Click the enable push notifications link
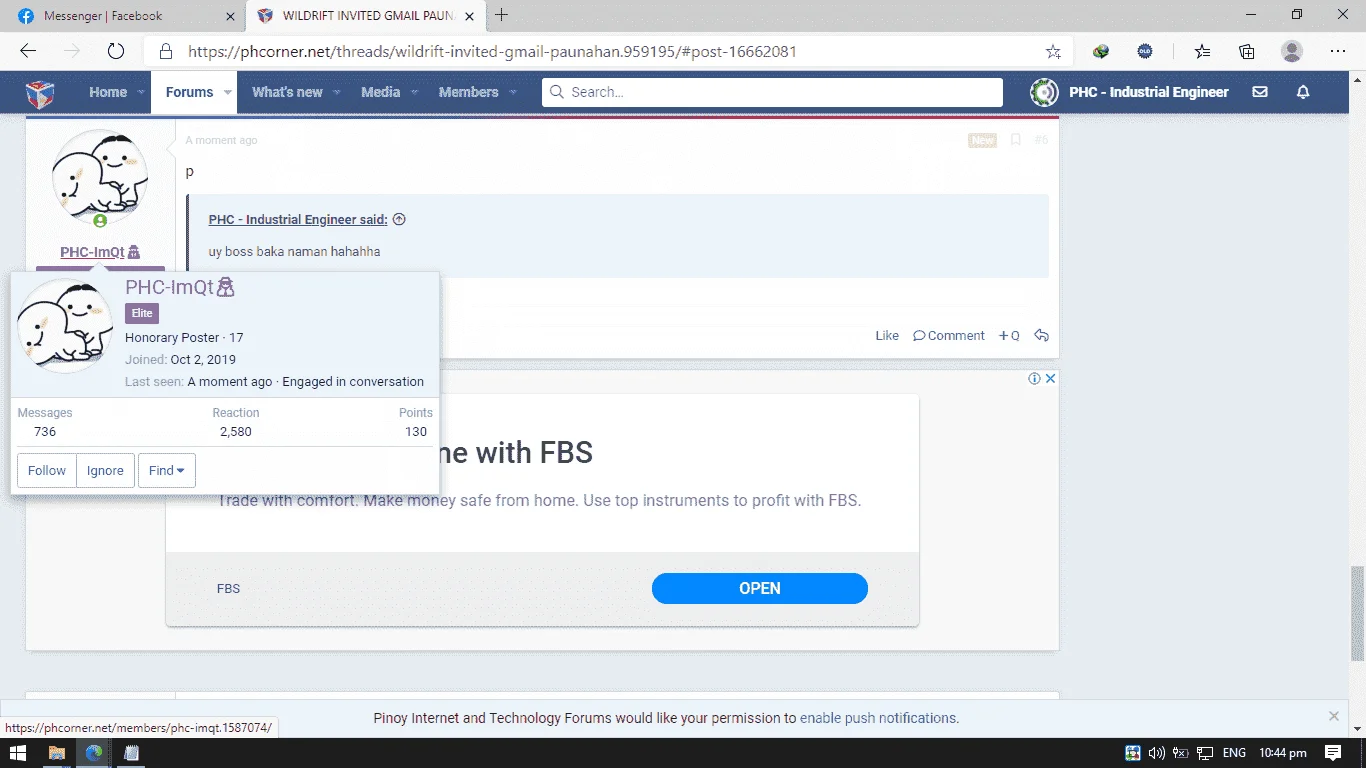Screen dimensions: 1366x768 [879, 718]
